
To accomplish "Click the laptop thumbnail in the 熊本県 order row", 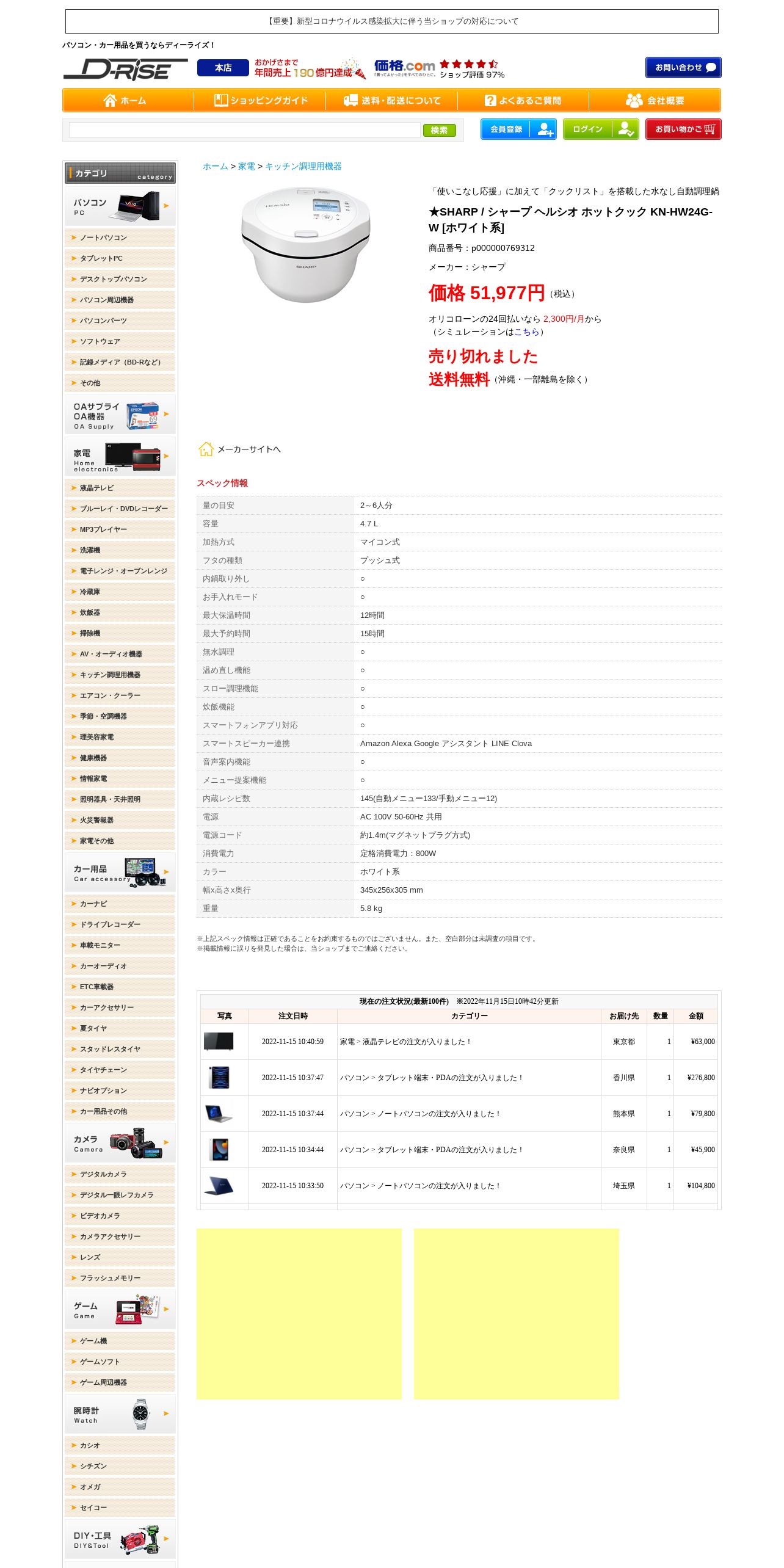I will [x=219, y=1113].
